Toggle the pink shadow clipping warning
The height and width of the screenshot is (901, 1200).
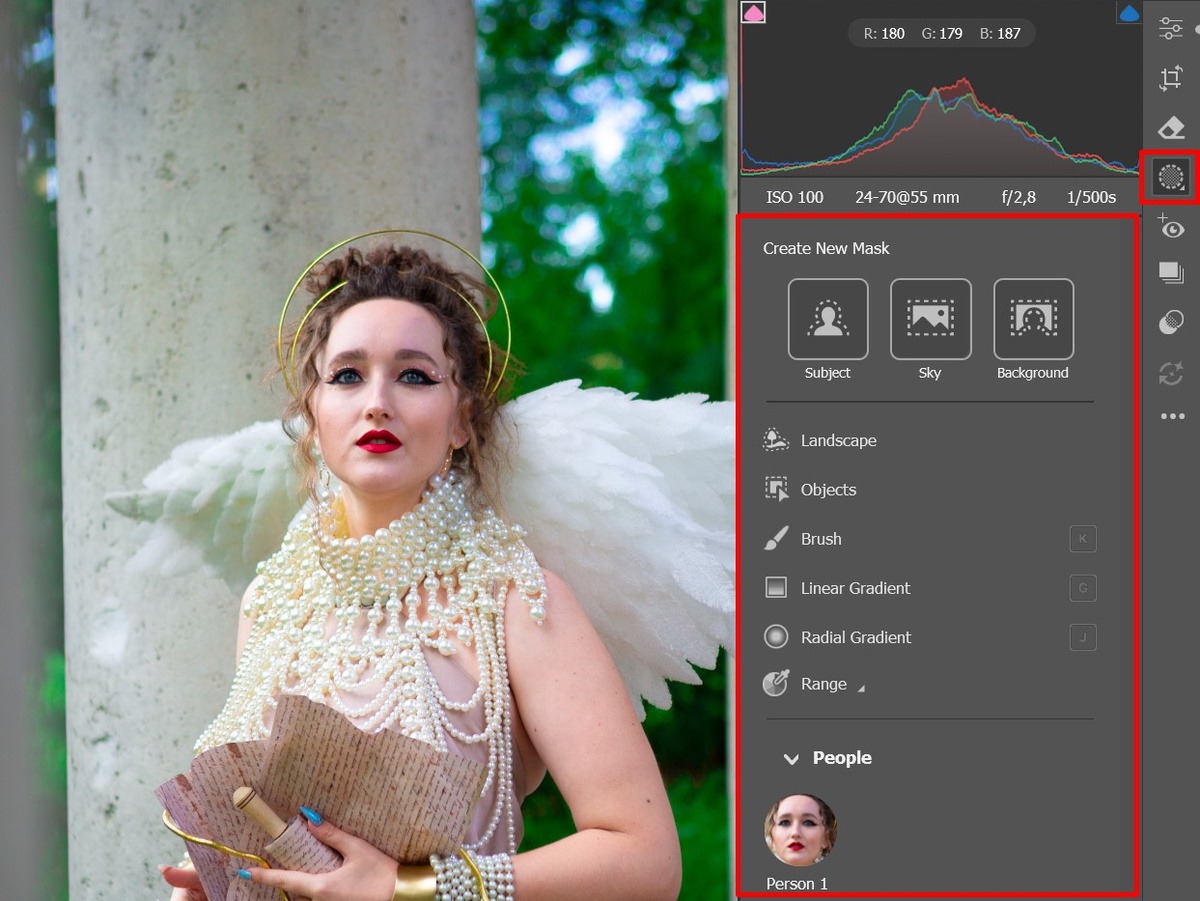[x=753, y=12]
